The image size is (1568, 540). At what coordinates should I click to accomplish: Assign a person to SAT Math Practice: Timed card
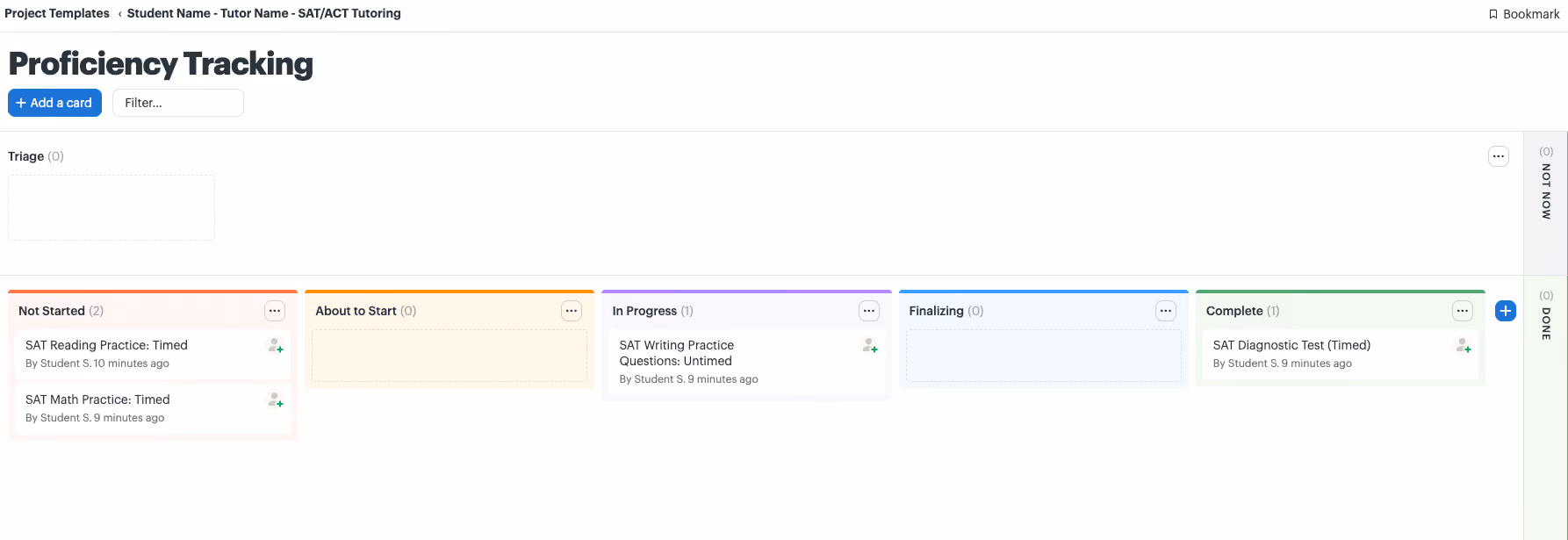tap(276, 400)
